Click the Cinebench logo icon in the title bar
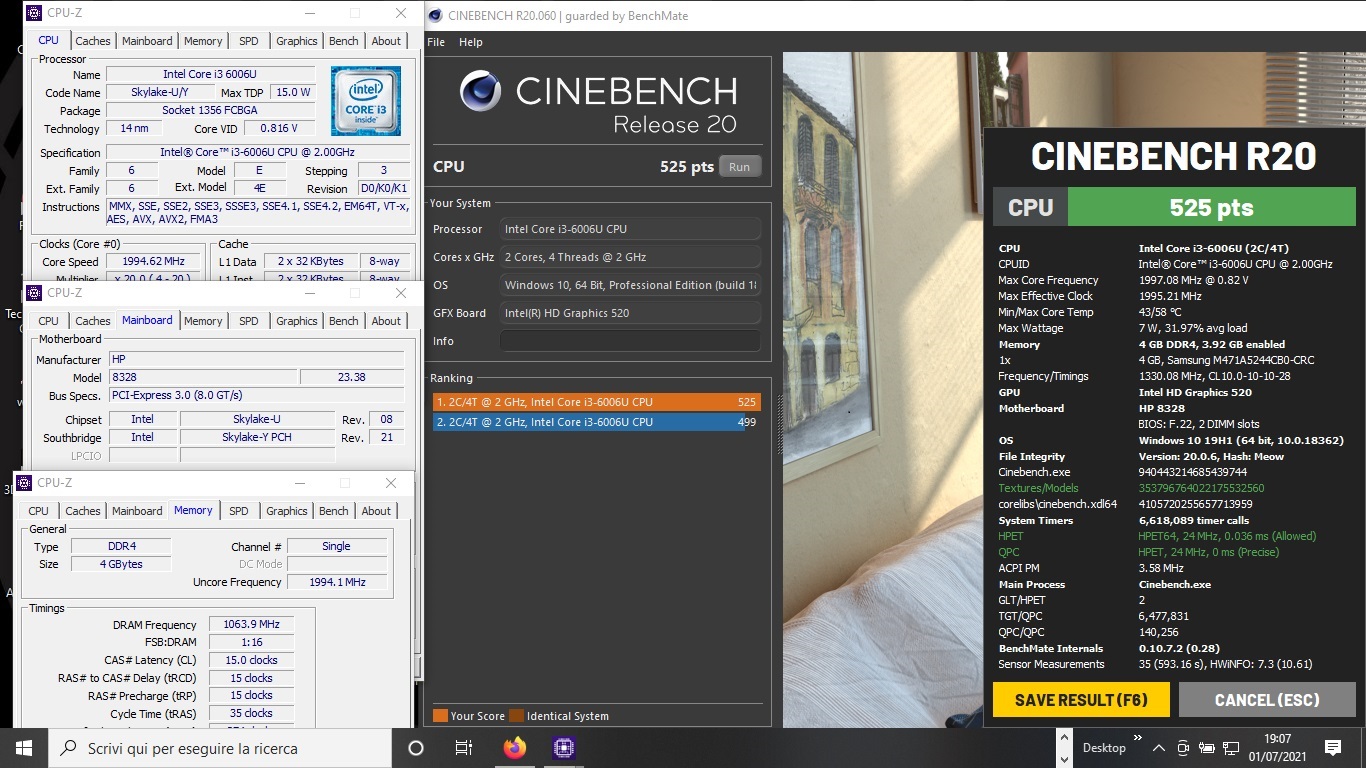 (x=436, y=15)
